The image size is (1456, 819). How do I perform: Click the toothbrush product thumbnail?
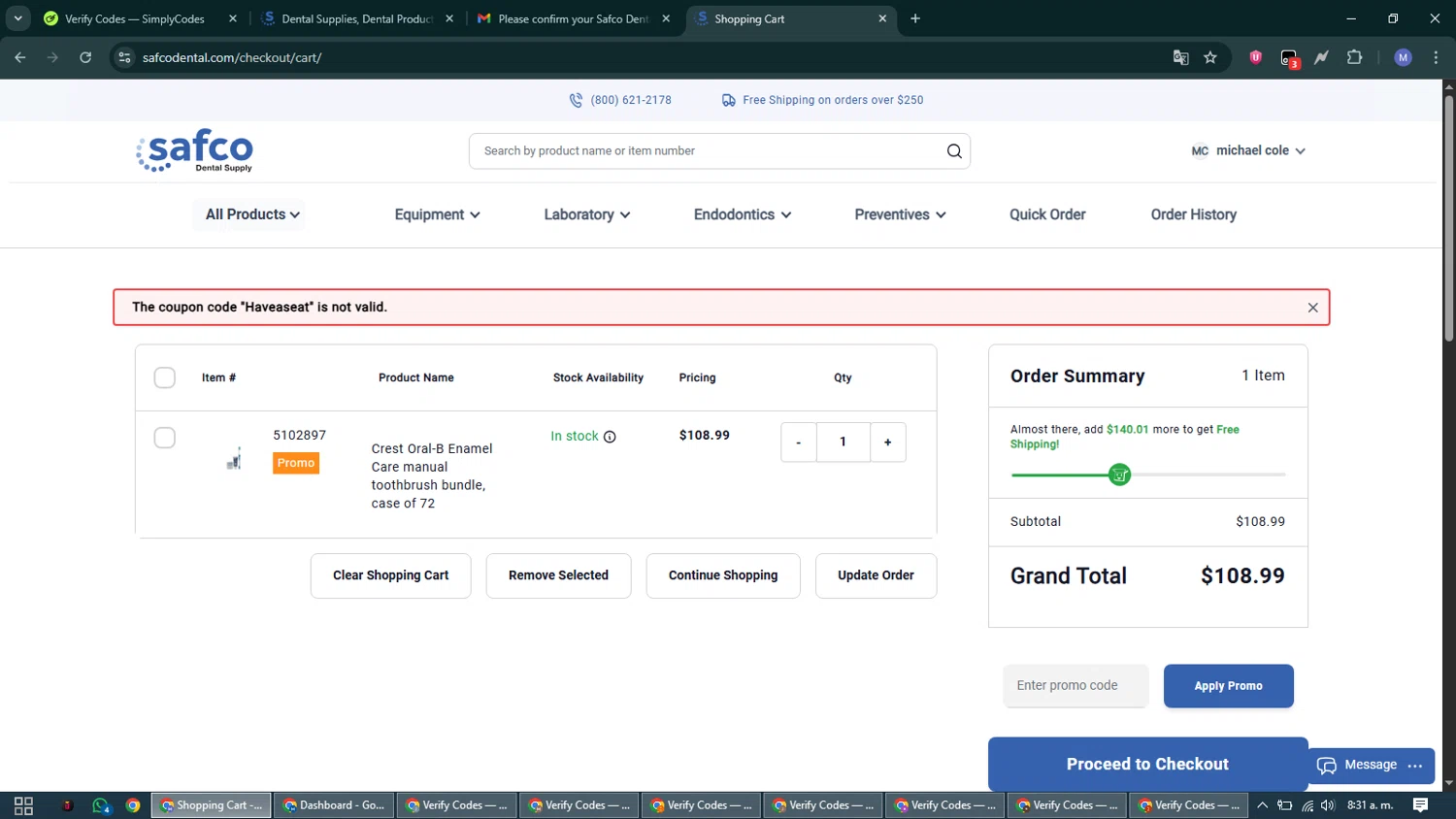(234, 460)
